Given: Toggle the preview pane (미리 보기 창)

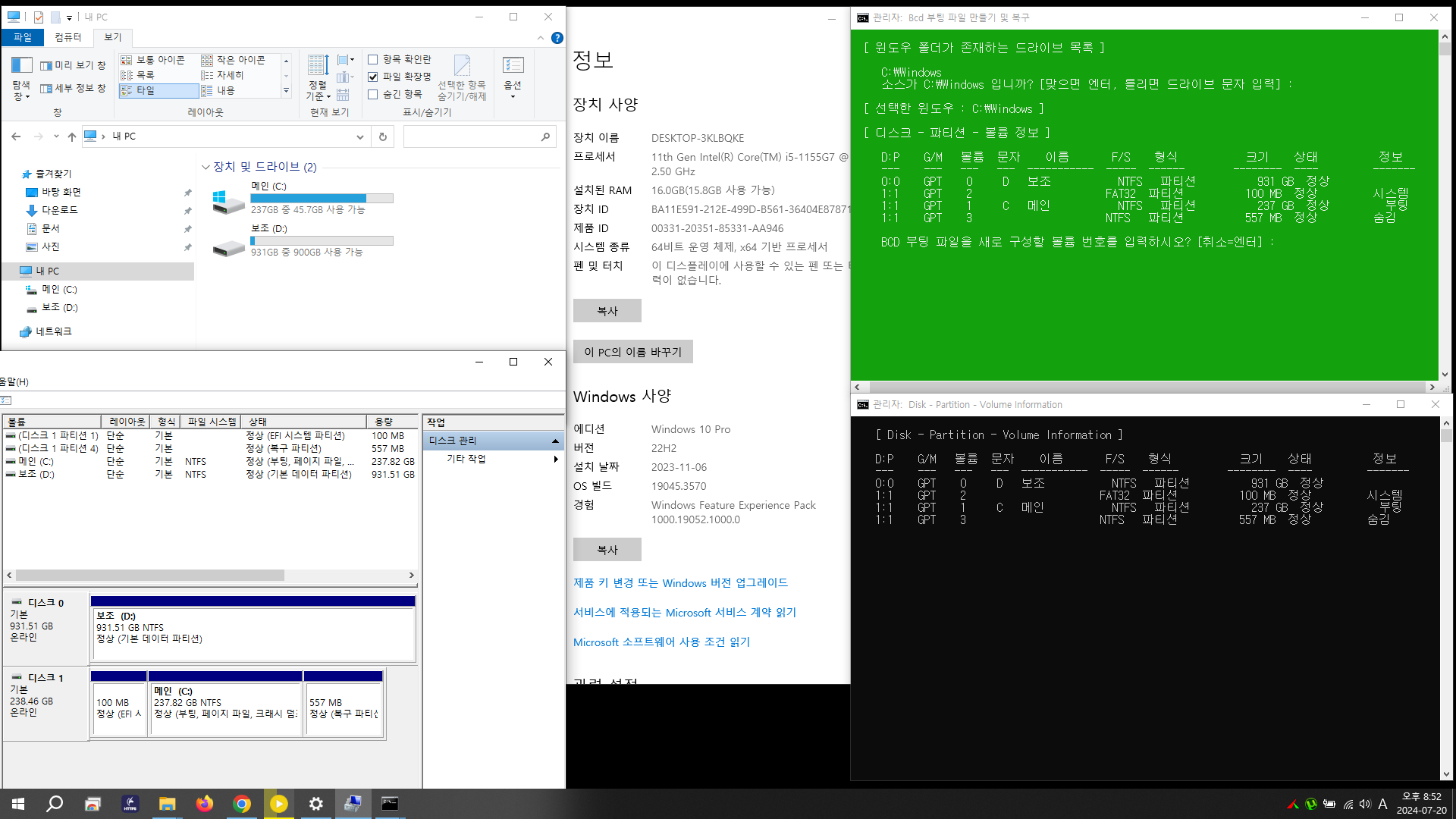Looking at the screenshot, I should (x=74, y=65).
